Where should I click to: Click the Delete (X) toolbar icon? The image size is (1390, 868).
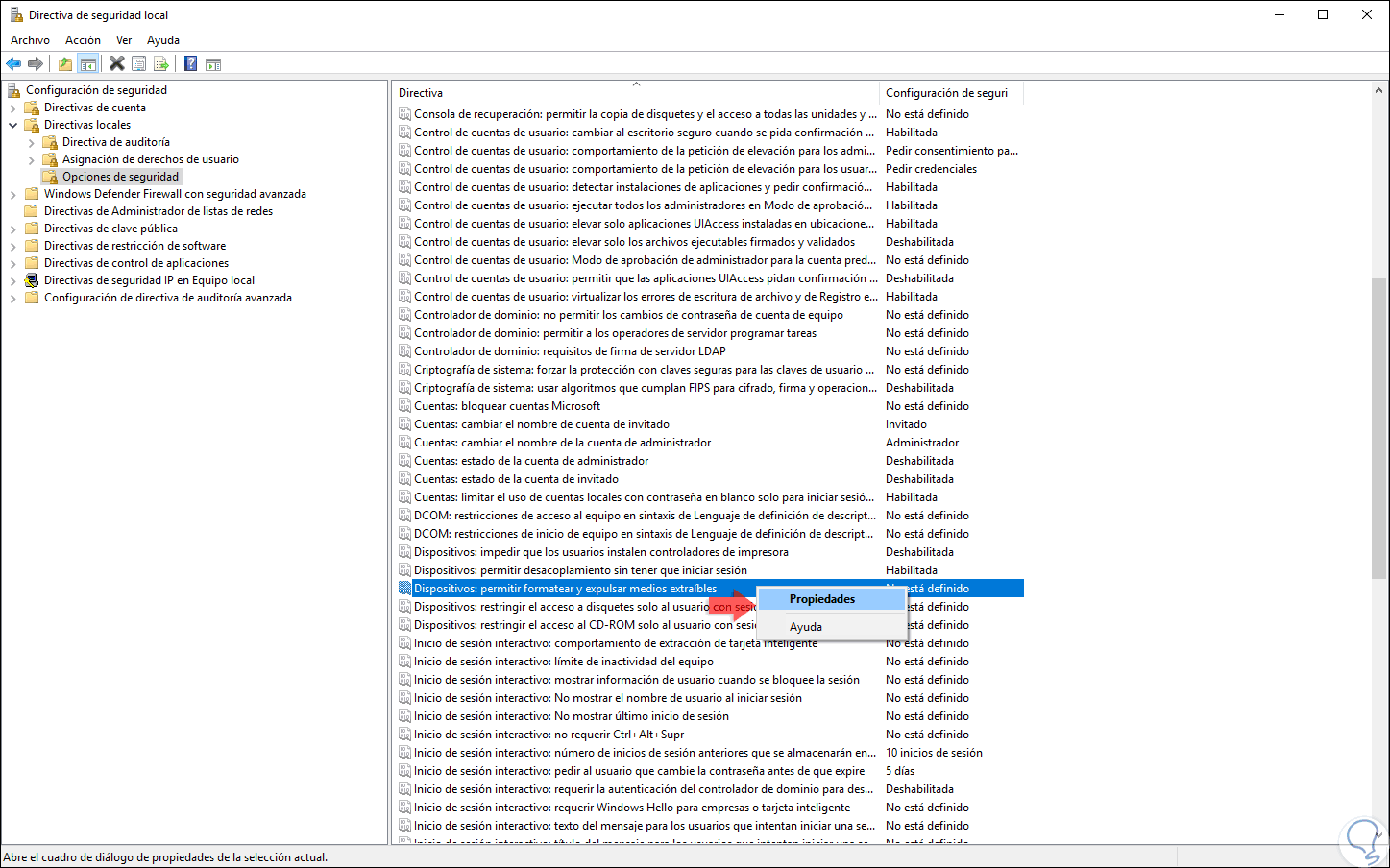117,64
